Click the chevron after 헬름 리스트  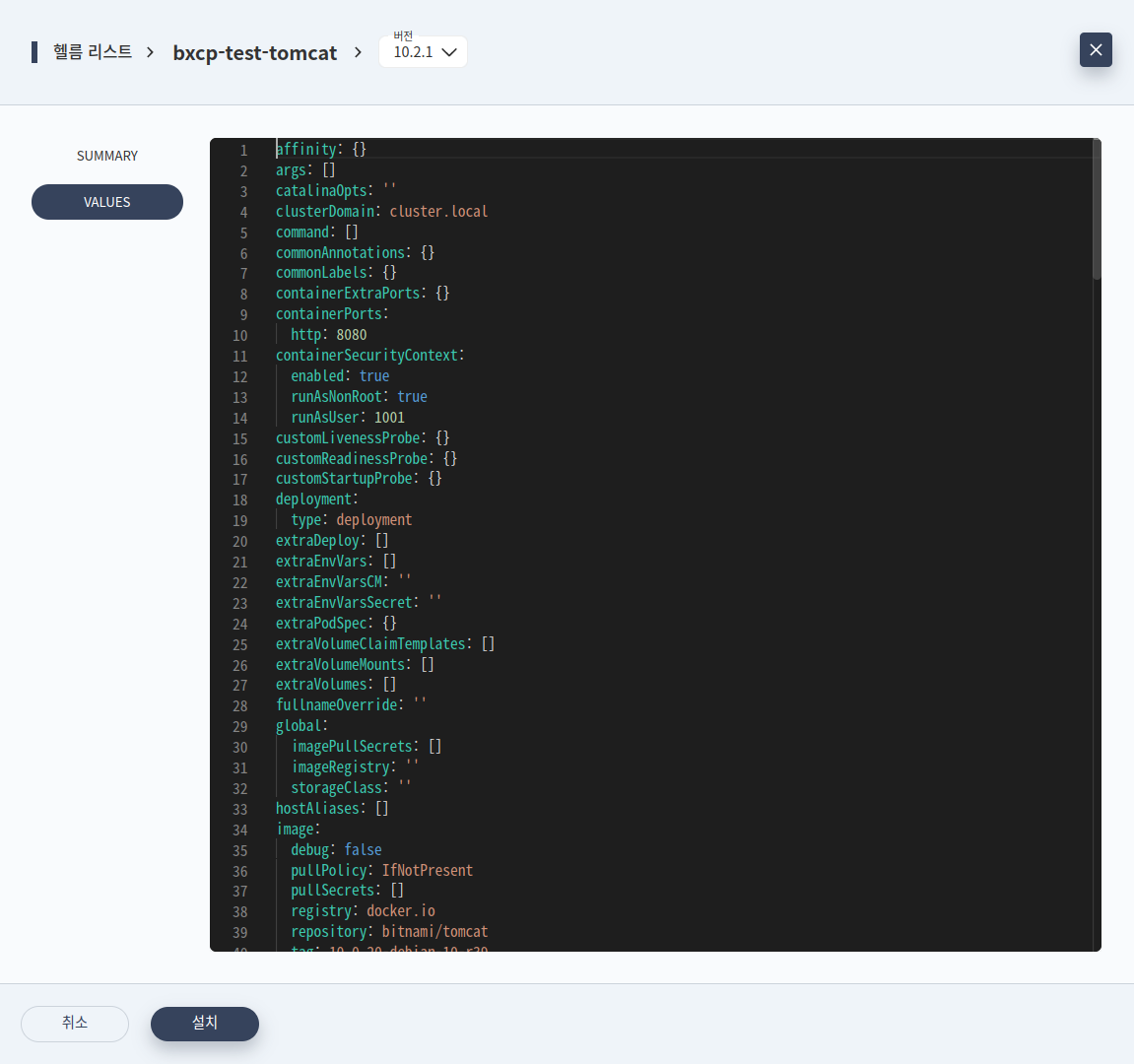point(150,52)
